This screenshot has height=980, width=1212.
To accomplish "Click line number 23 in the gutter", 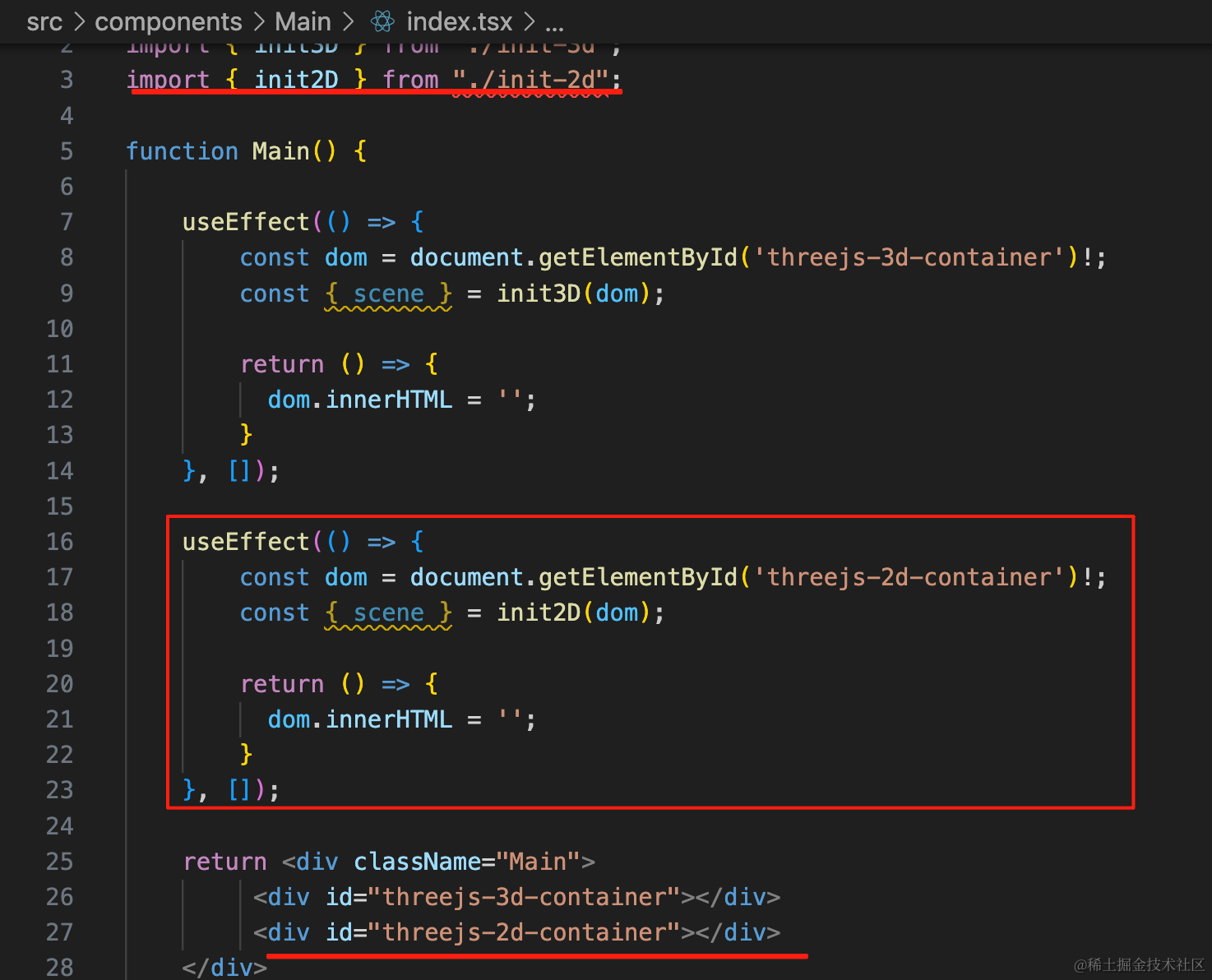I will (60, 790).
